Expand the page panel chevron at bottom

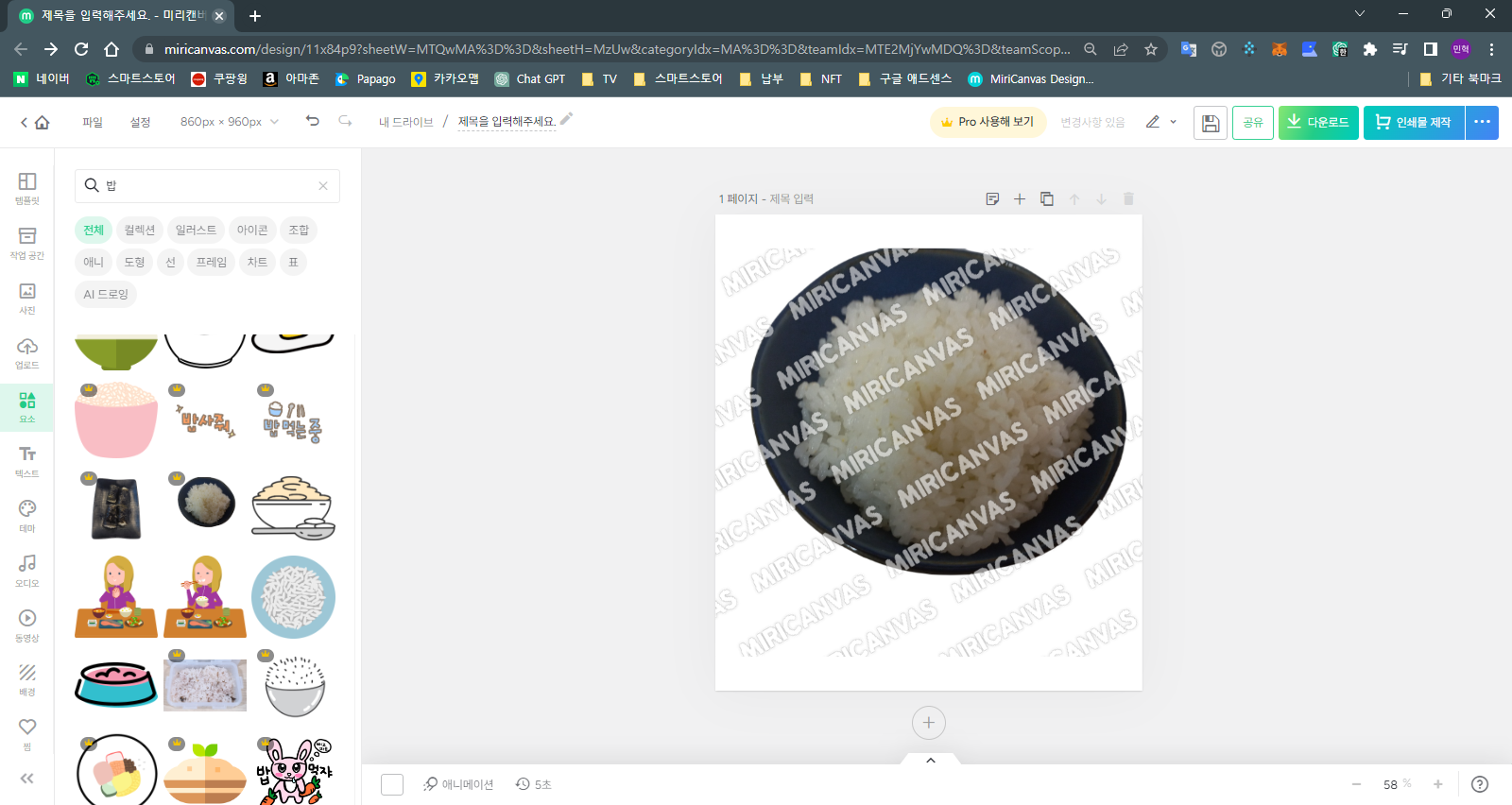point(931,760)
